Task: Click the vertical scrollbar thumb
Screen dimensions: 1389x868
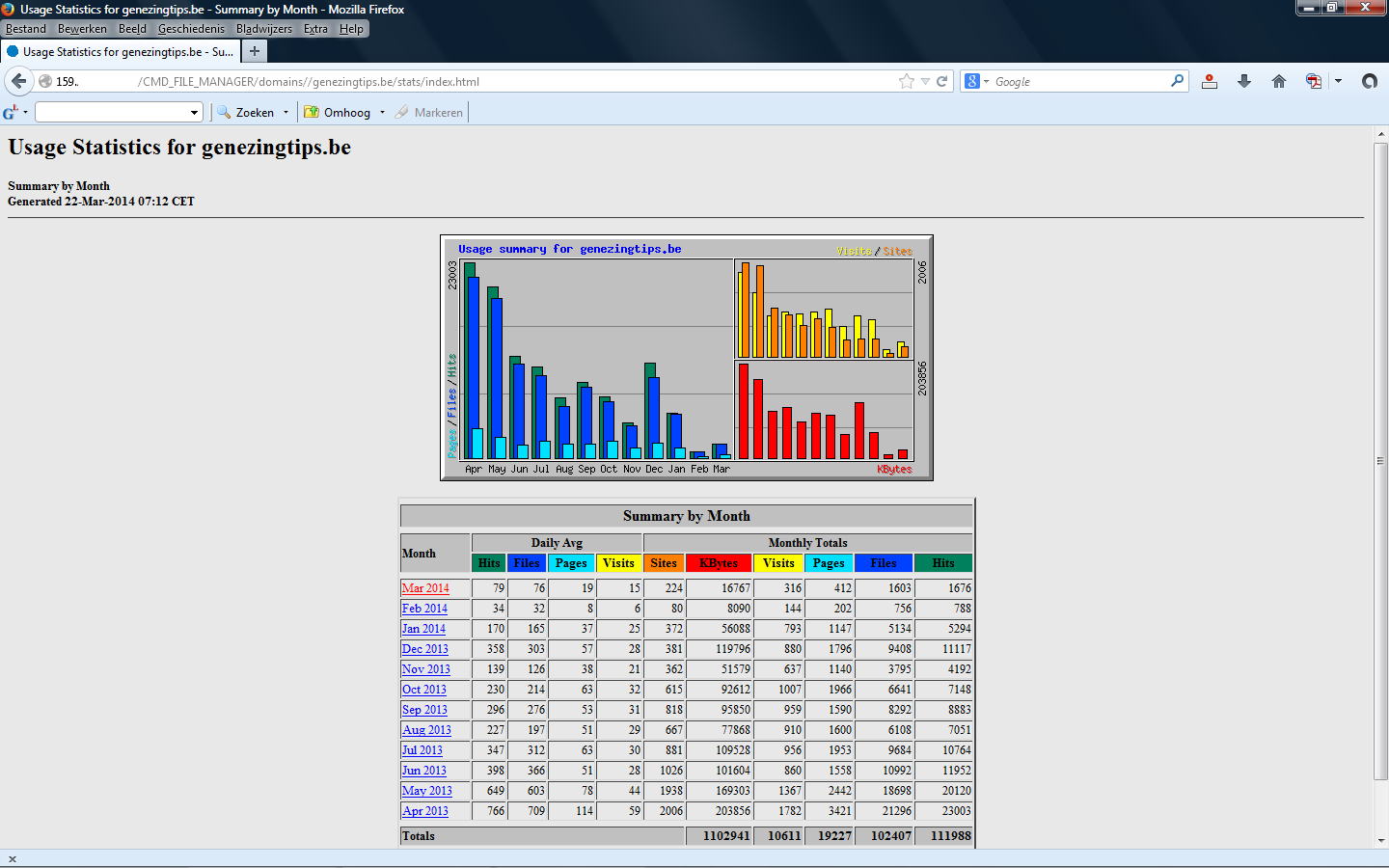Action: [x=1380, y=461]
